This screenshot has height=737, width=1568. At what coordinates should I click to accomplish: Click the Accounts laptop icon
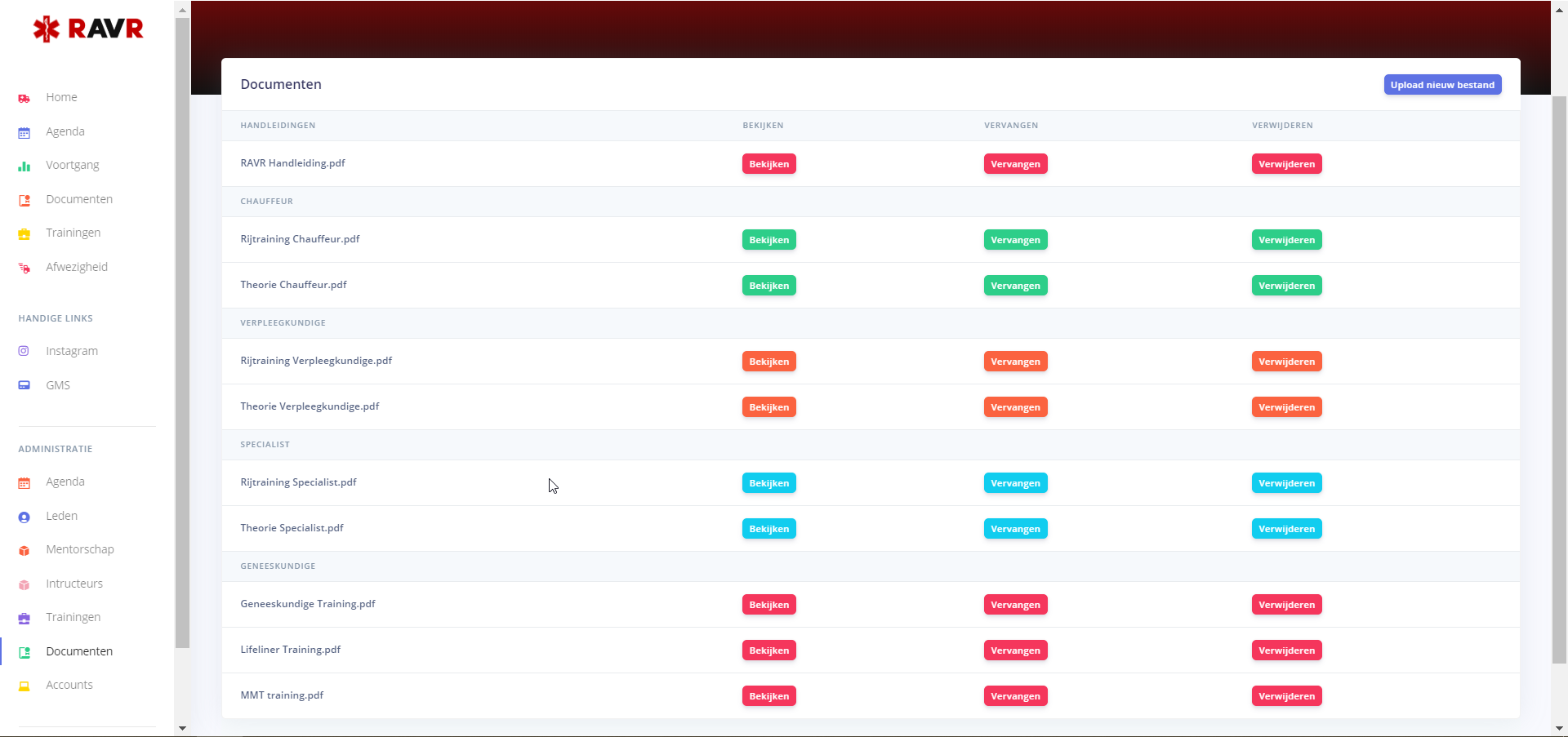[x=24, y=686]
